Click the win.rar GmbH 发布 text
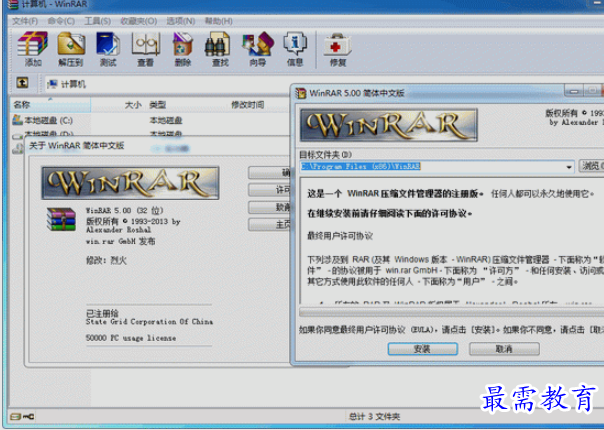 (120, 242)
